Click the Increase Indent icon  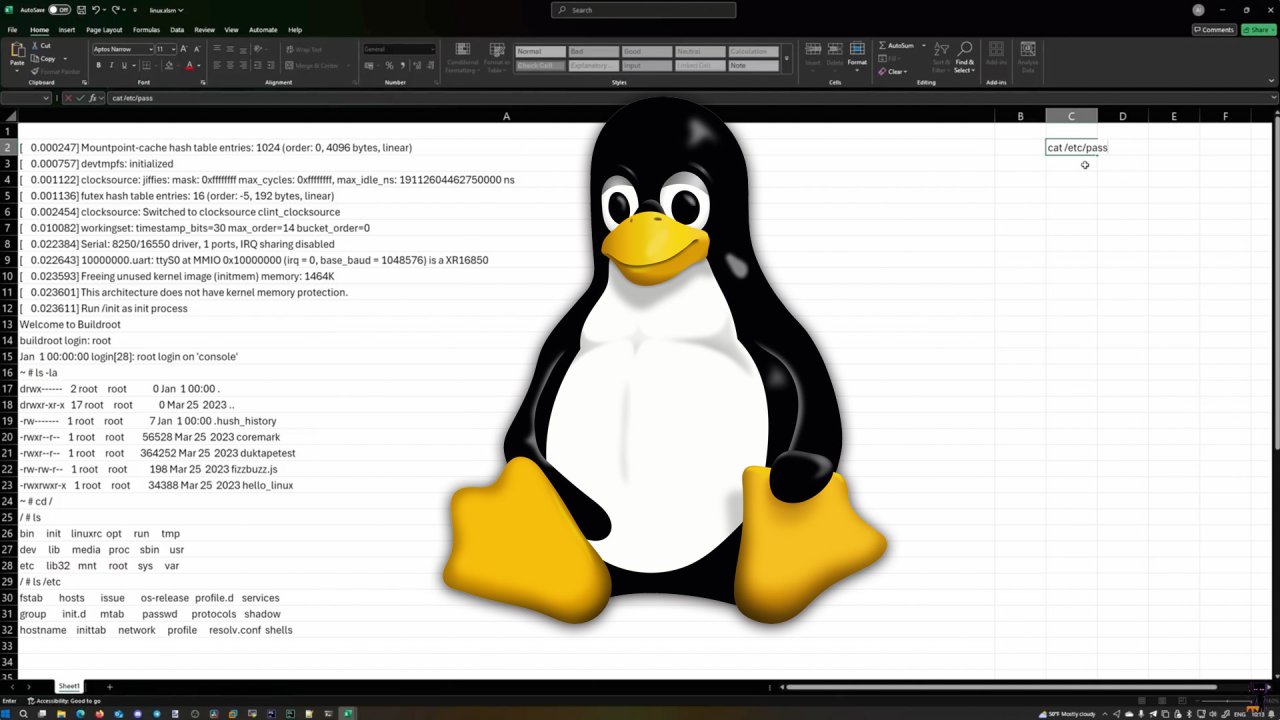click(273, 66)
